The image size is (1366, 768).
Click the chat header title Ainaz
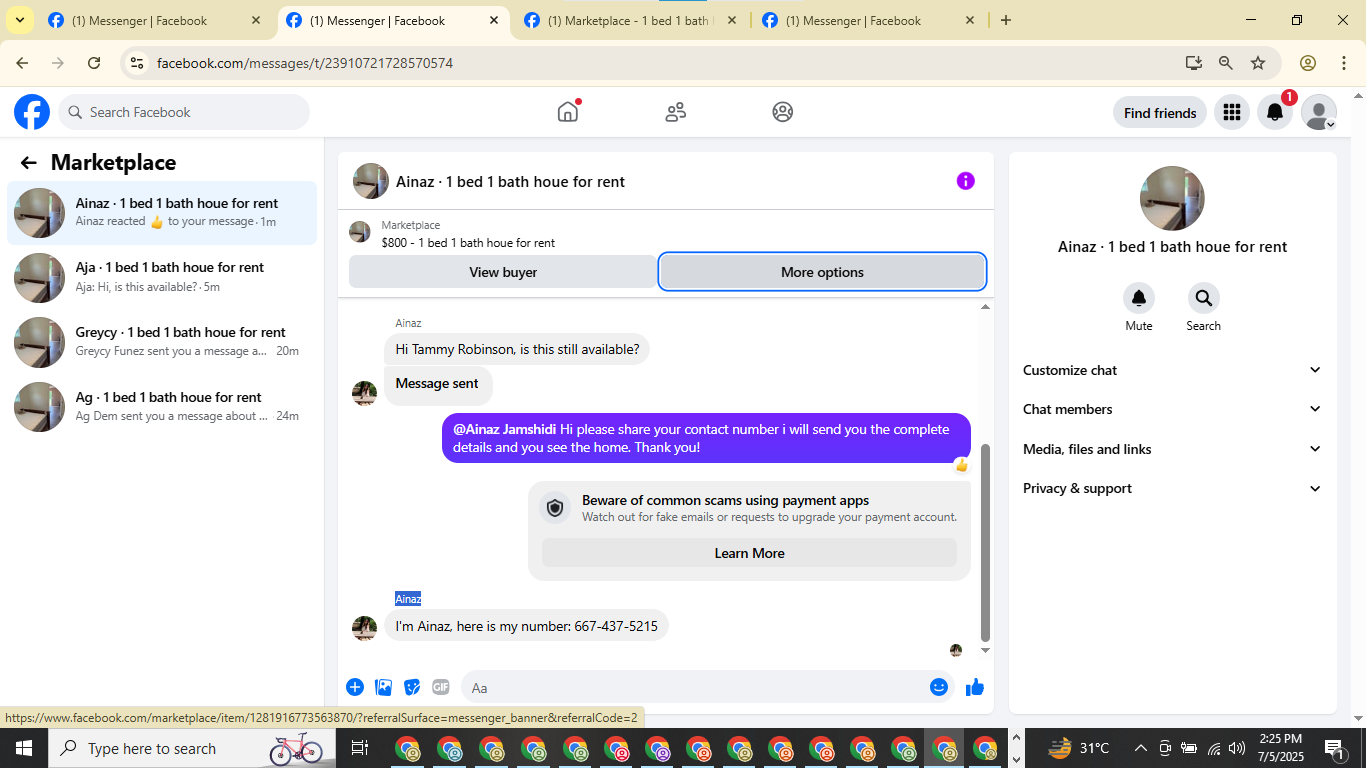coord(510,182)
